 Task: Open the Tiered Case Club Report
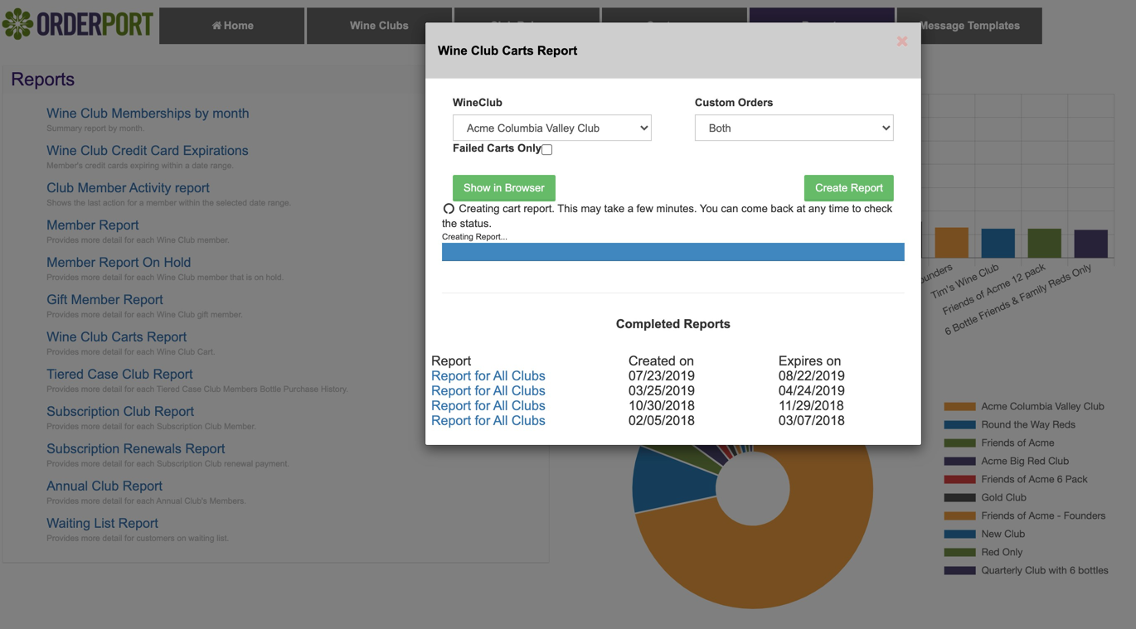pos(120,374)
